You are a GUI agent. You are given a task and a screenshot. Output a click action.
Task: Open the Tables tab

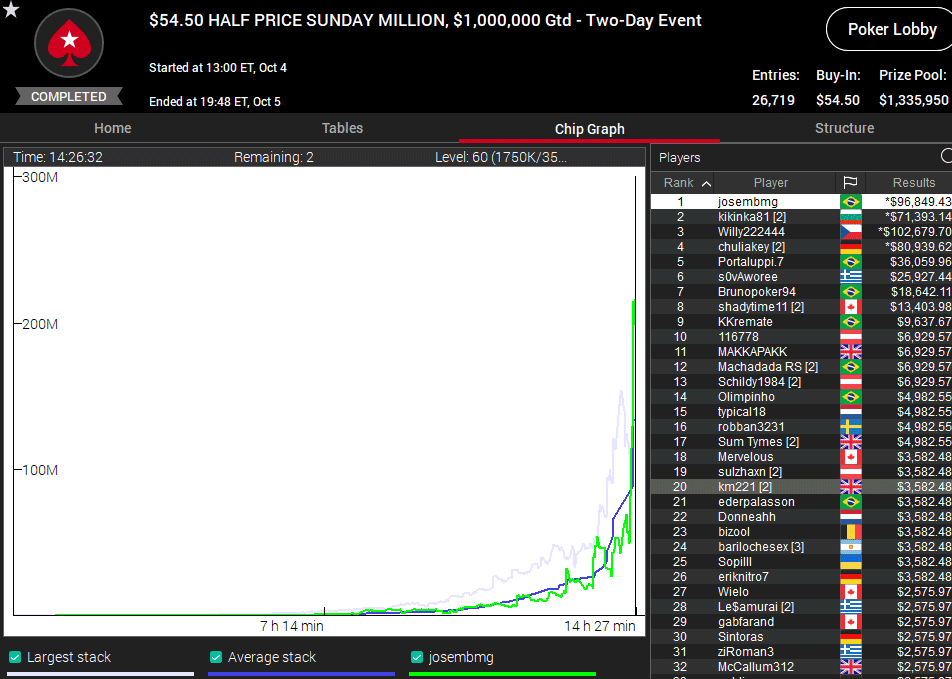tap(342, 128)
